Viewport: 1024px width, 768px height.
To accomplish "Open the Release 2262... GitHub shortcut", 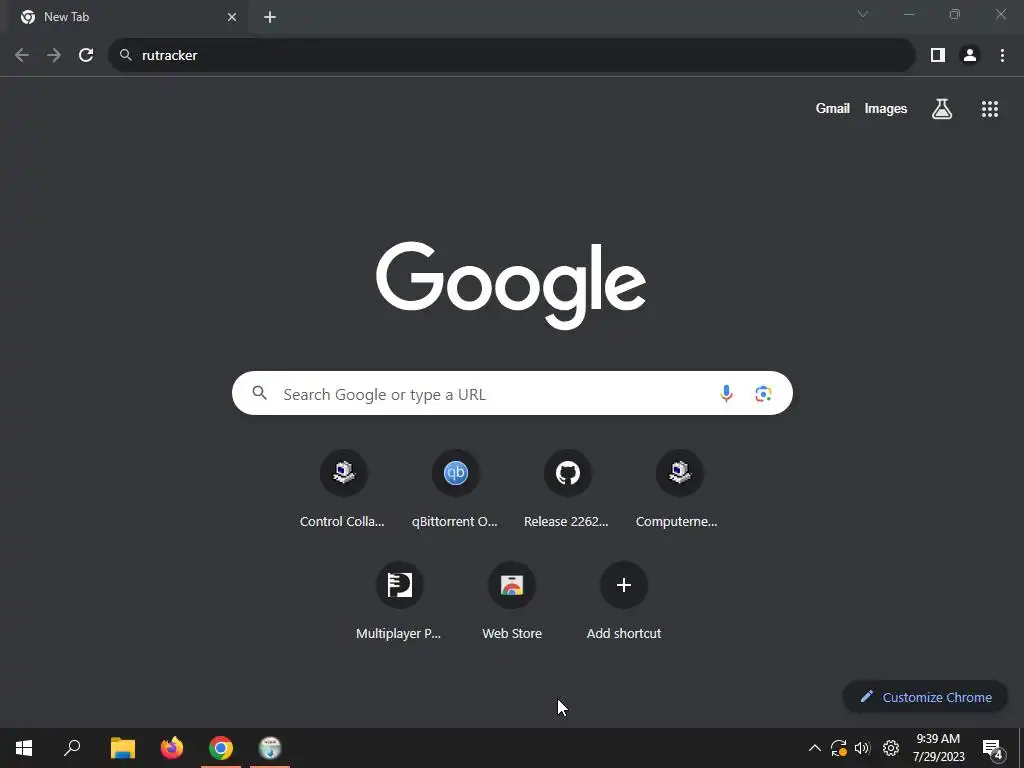I will pyautogui.click(x=568, y=489).
